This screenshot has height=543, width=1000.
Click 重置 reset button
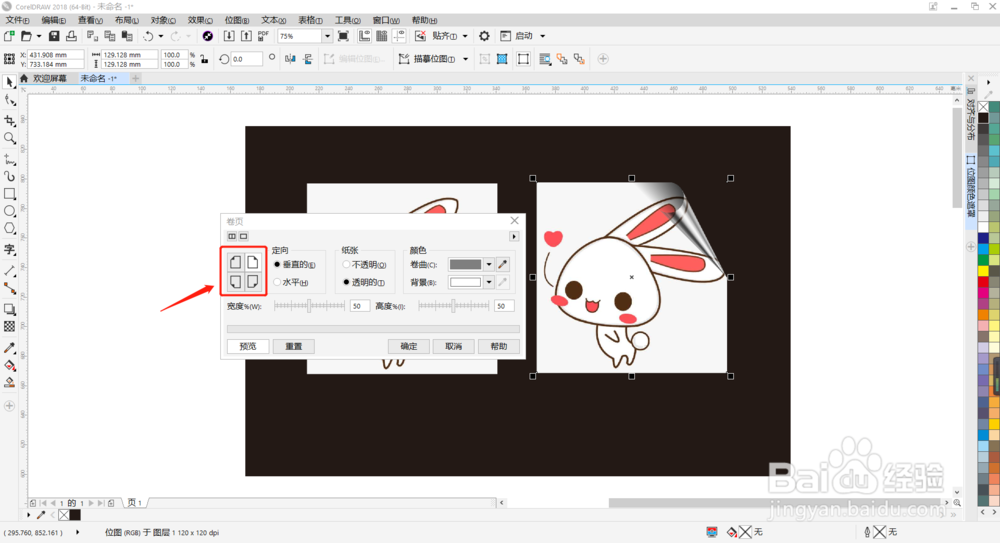(x=293, y=346)
